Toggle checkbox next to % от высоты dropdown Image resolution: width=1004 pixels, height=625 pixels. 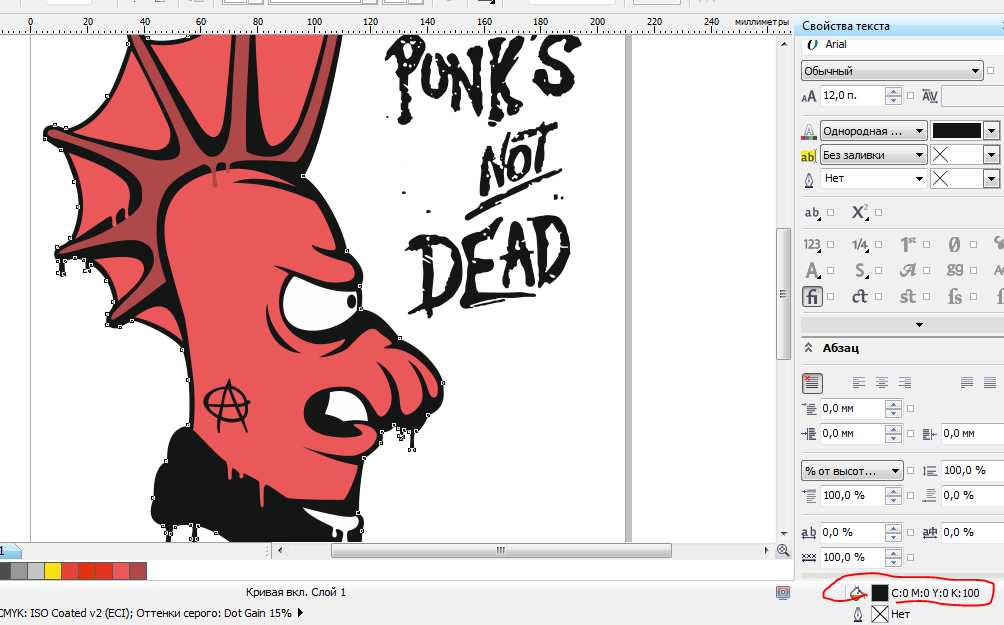tap(910, 470)
